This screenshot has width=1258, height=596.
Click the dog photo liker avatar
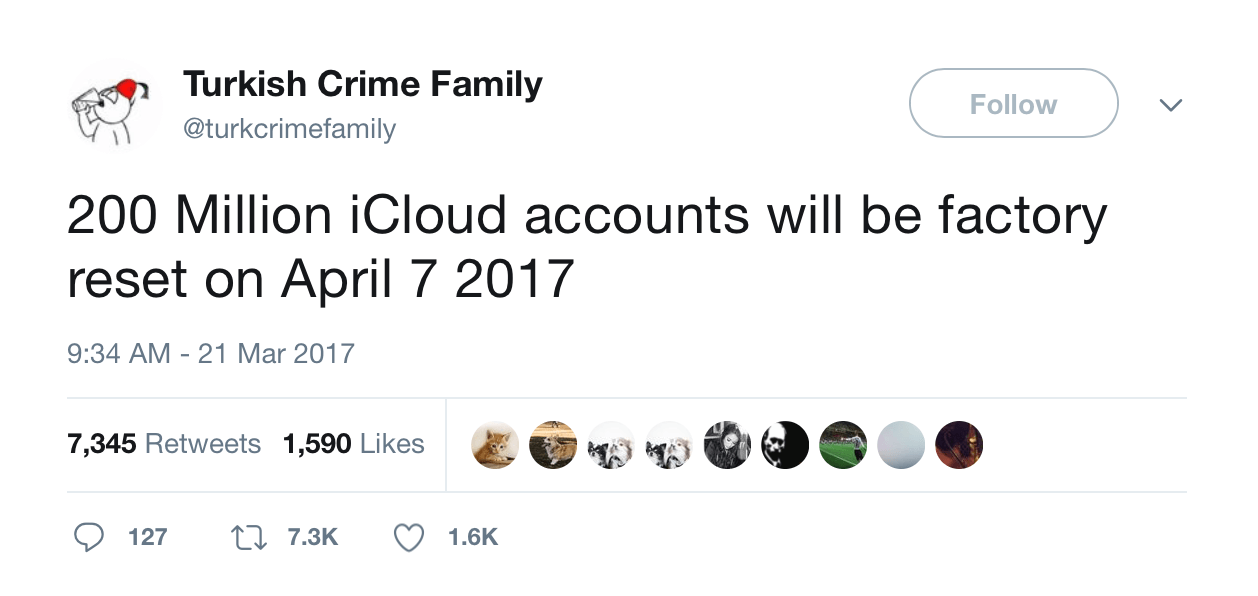[553, 444]
